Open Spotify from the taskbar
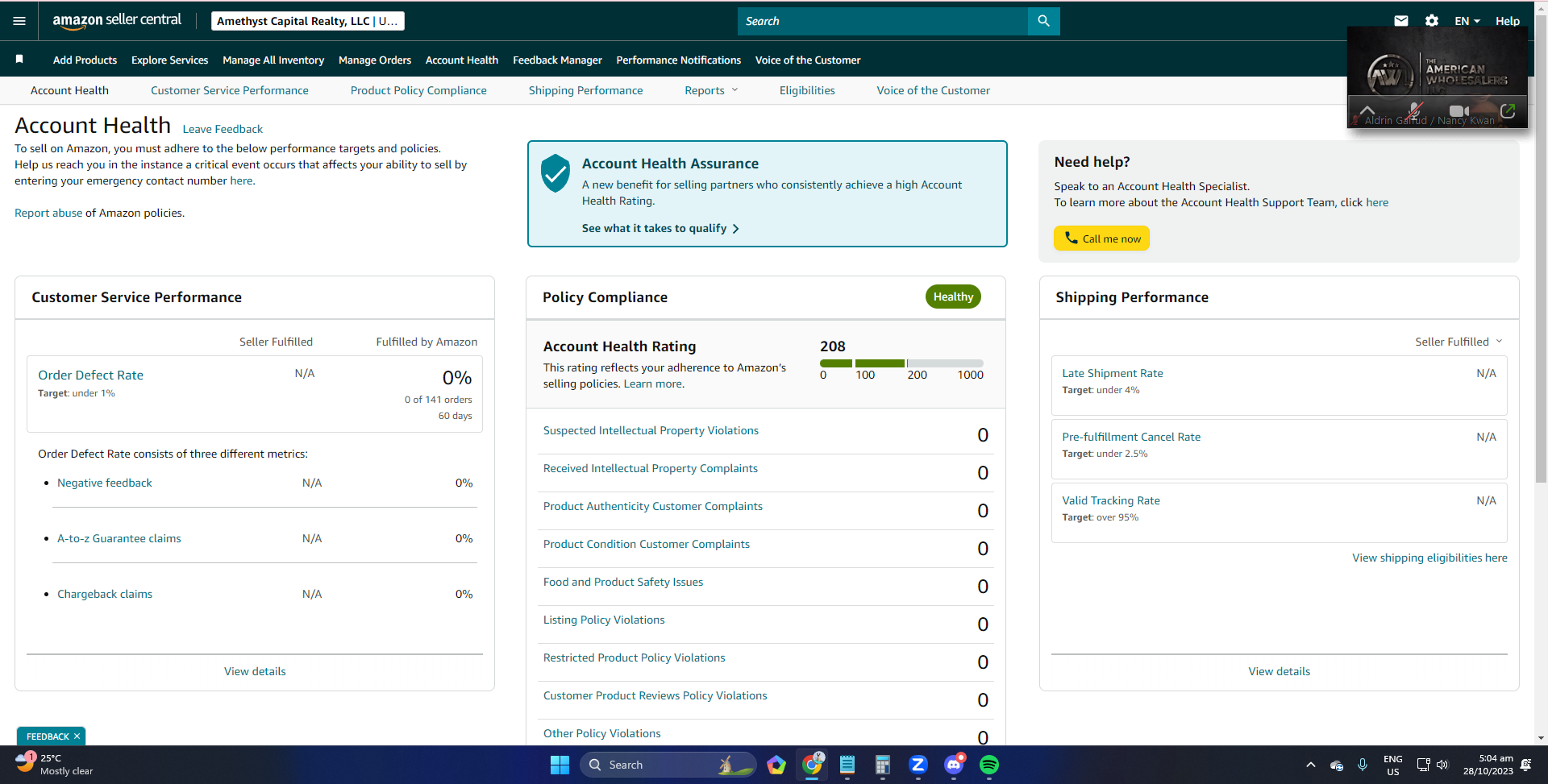This screenshot has height=784, width=1548. (989, 765)
